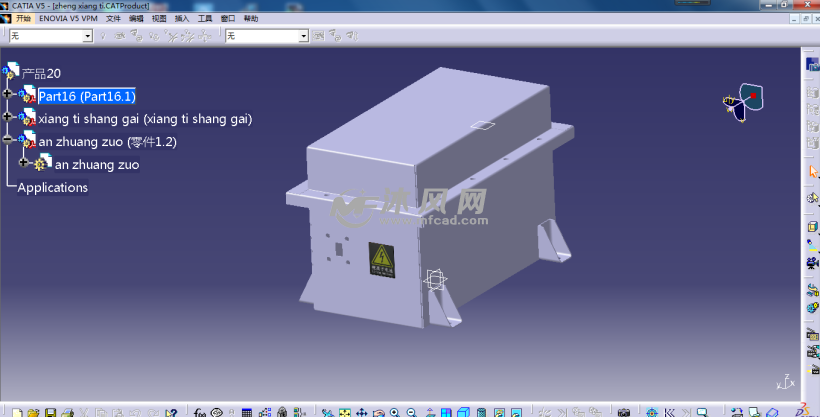Image resolution: width=820 pixels, height=417 pixels.
Task: Open the second 无 dropdown list
Action: 304,36
